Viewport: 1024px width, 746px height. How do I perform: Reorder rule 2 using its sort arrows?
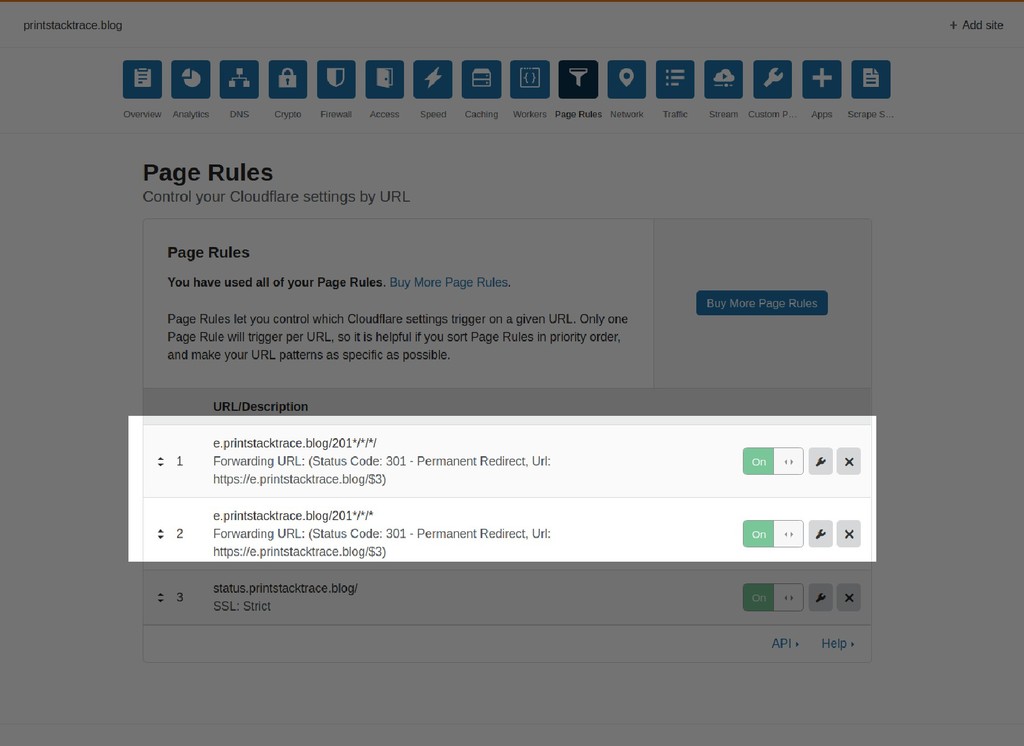point(161,534)
